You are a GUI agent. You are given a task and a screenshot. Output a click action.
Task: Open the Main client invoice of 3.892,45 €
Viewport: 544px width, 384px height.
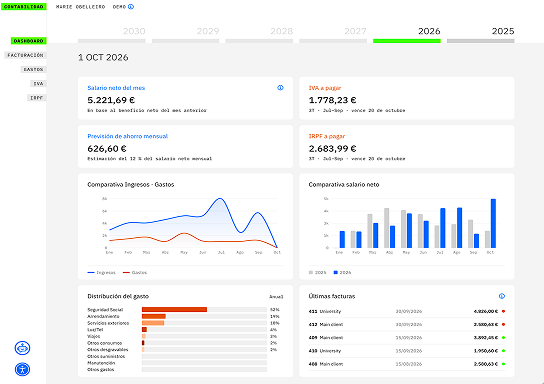(x=407, y=338)
